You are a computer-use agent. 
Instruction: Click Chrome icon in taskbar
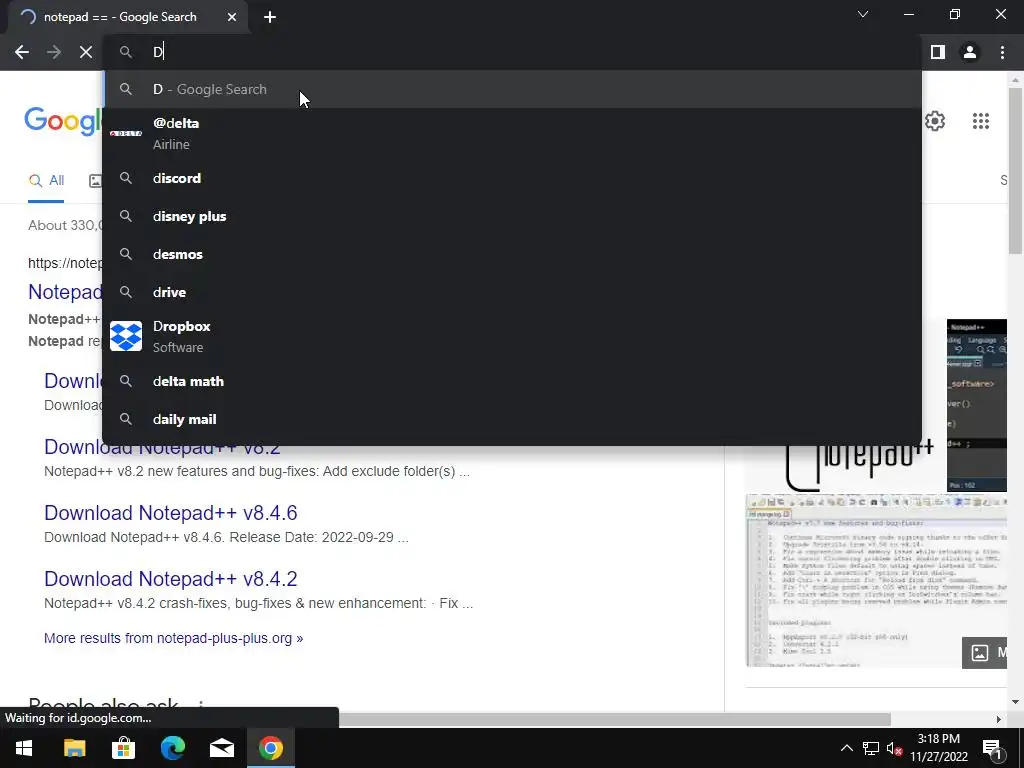270,748
